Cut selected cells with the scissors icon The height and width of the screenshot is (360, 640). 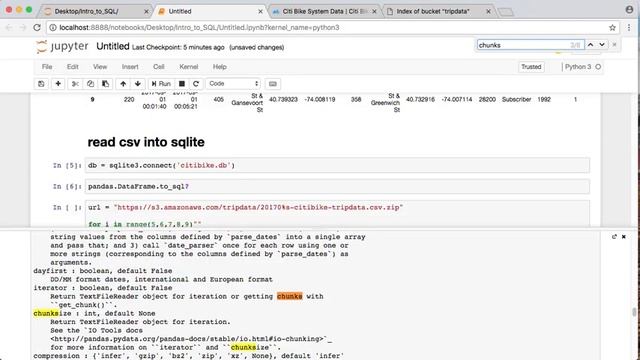75,84
